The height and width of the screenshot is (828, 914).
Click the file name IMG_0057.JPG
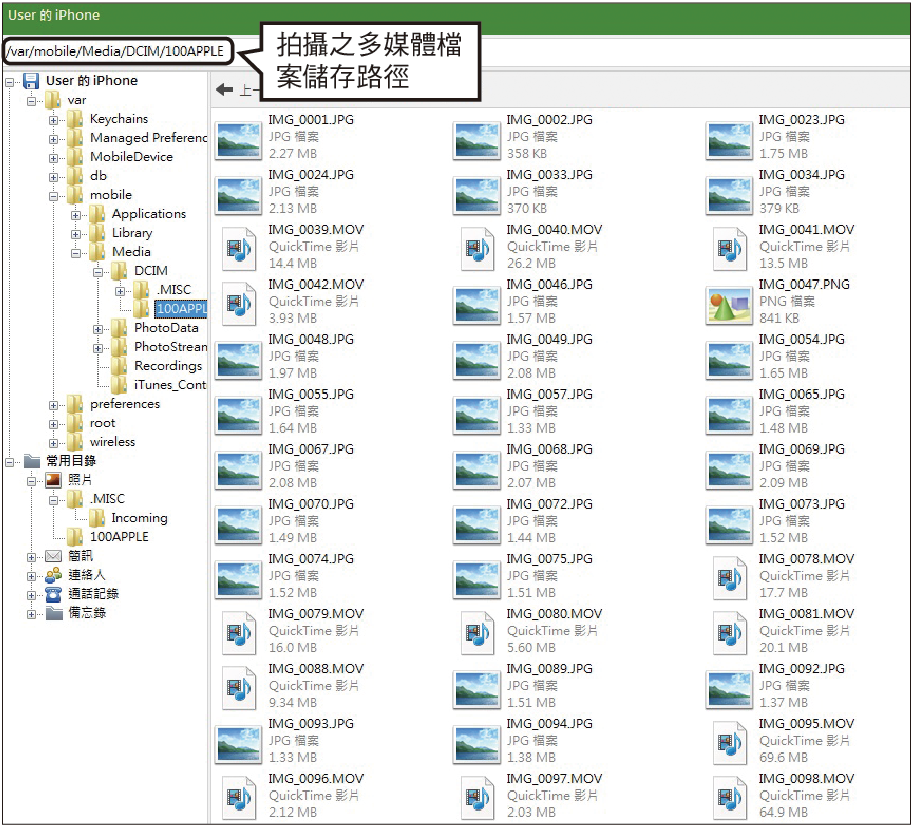pos(549,394)
